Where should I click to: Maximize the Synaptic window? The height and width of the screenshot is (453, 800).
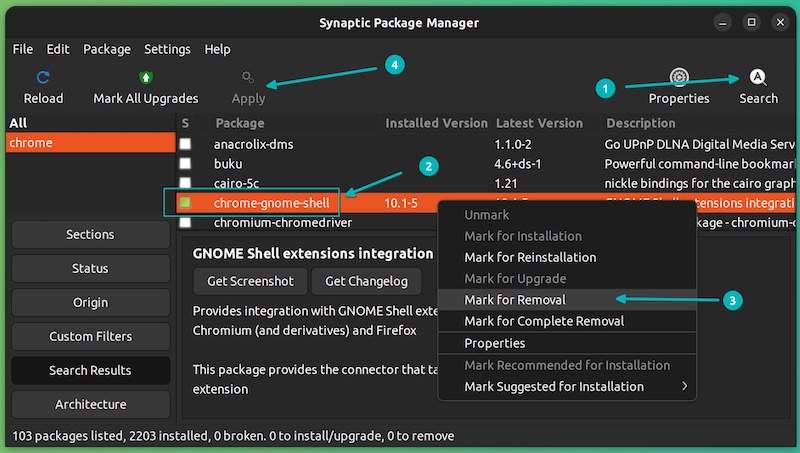(x=751, y=22)
